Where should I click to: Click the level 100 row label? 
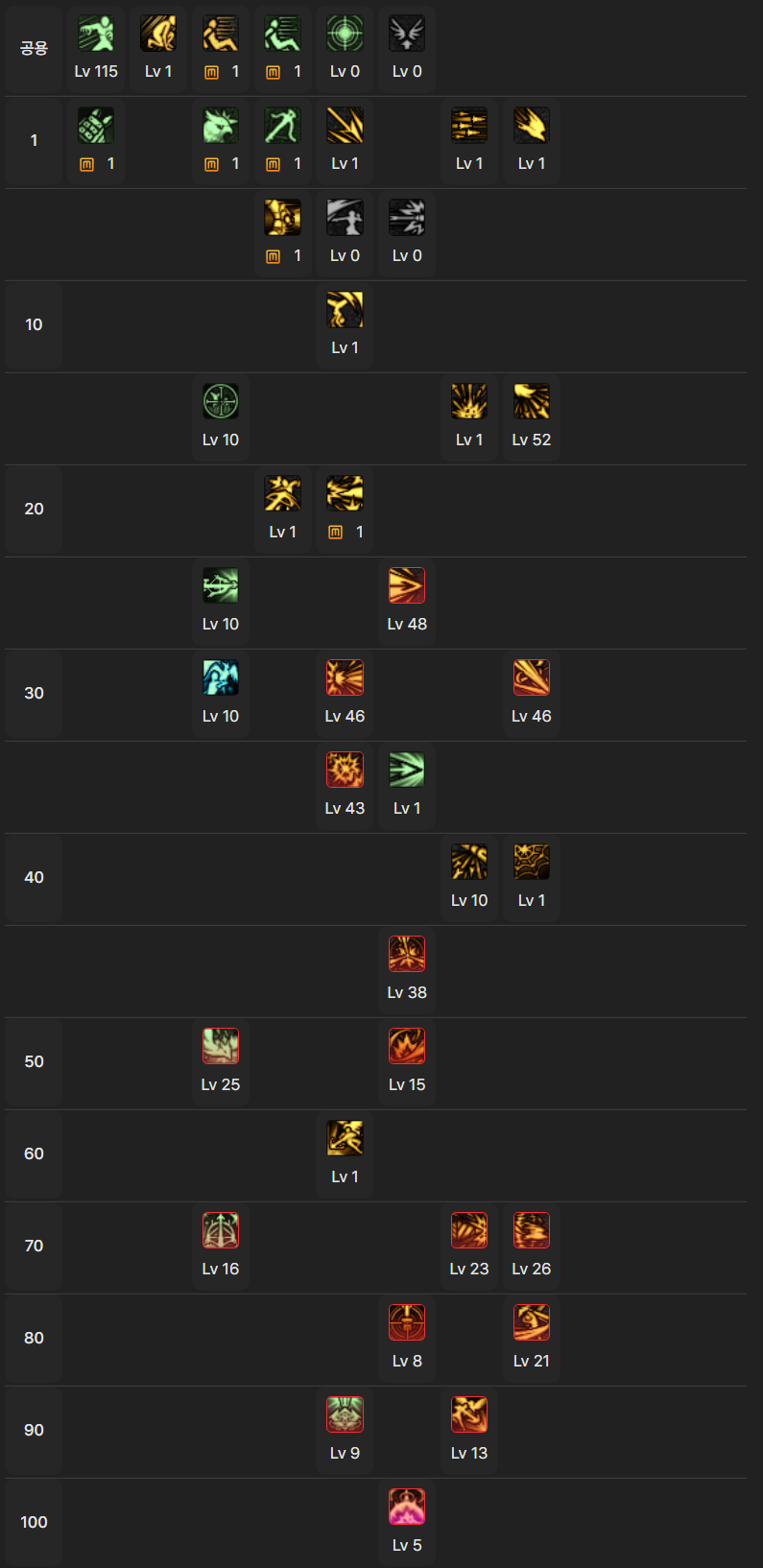(34, 1522)
